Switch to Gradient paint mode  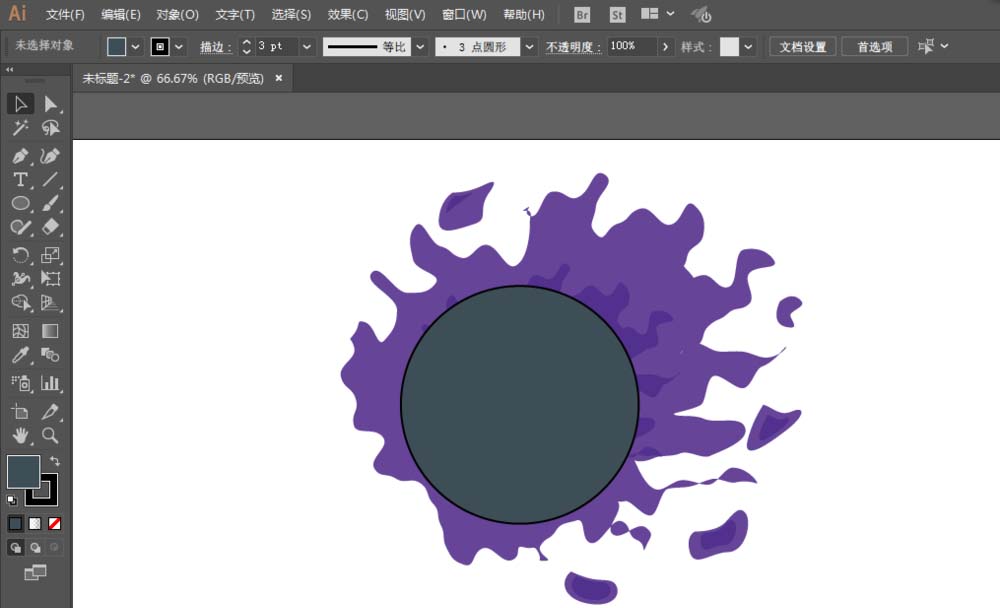coord(35,523)
